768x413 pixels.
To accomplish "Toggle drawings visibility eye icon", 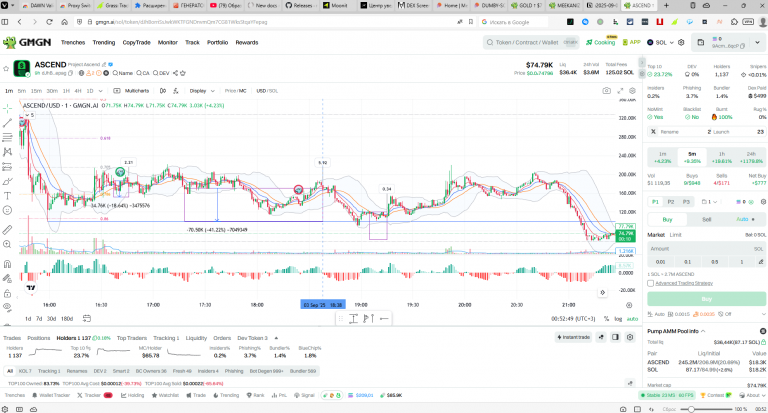I will coord(7,307).
